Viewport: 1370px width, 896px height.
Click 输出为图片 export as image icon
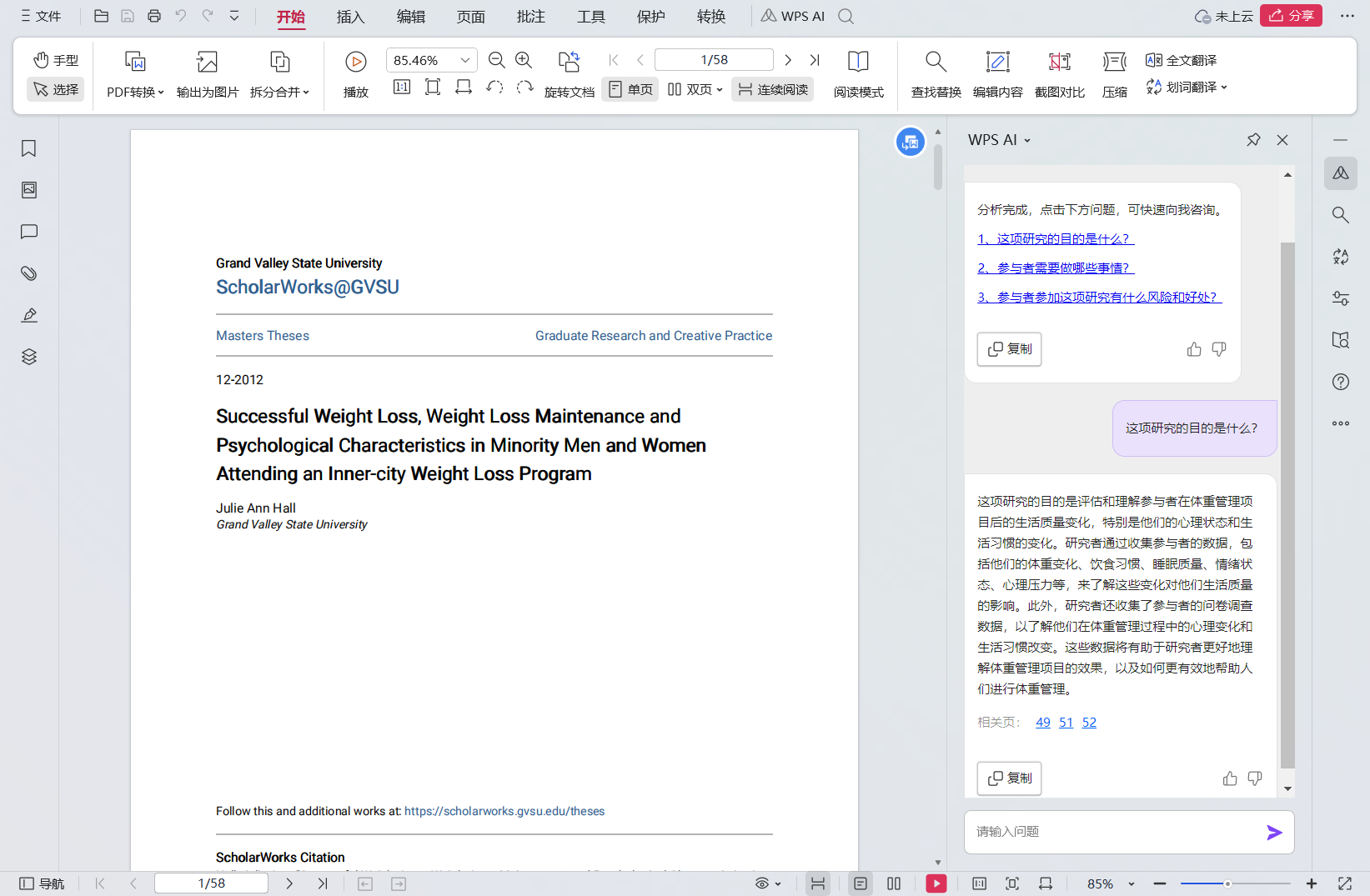pos(207,62)
